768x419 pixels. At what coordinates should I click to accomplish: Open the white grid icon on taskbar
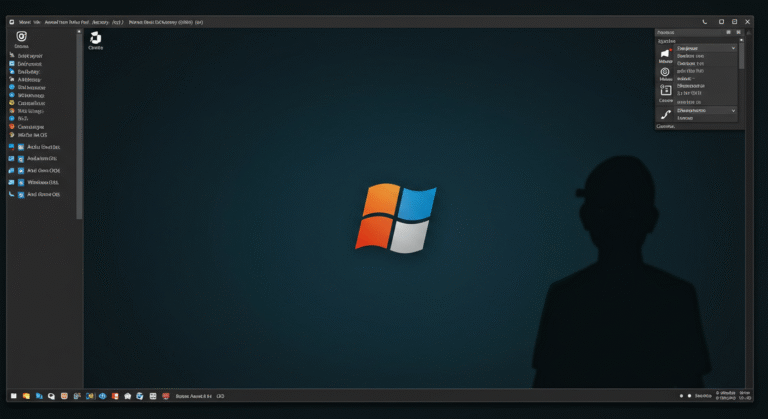[153, 396]
